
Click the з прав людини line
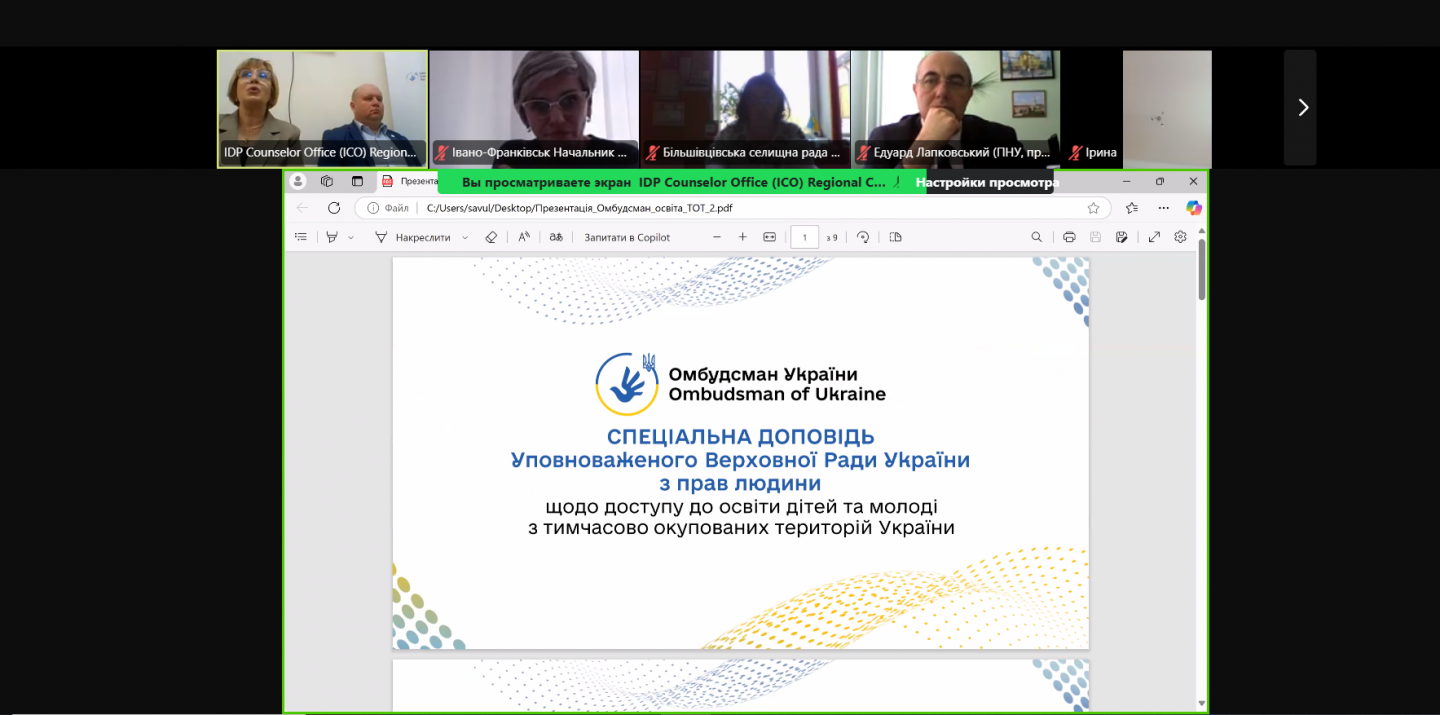tap(741, 484)
